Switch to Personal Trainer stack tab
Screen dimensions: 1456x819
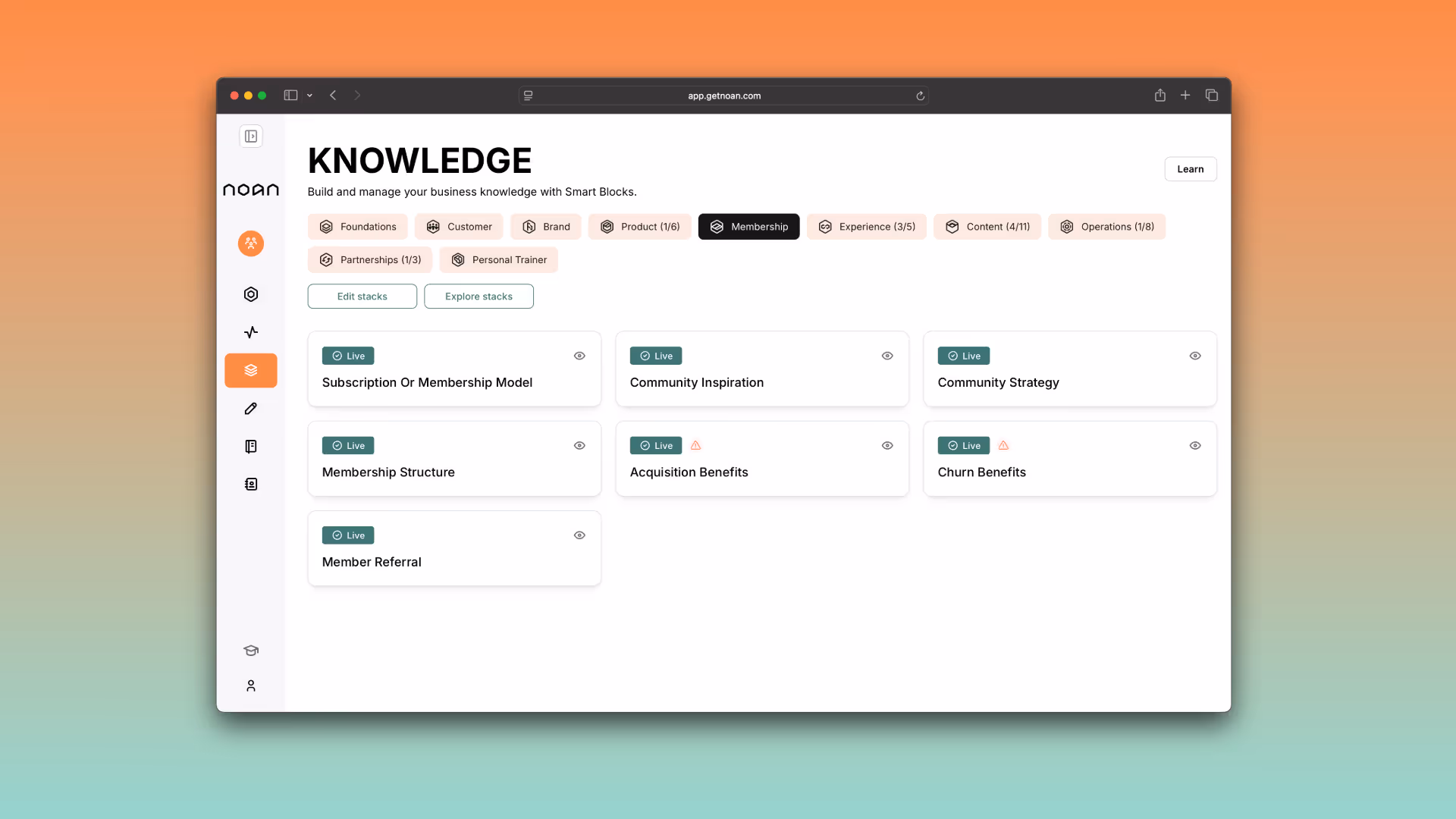coord(499,260)
